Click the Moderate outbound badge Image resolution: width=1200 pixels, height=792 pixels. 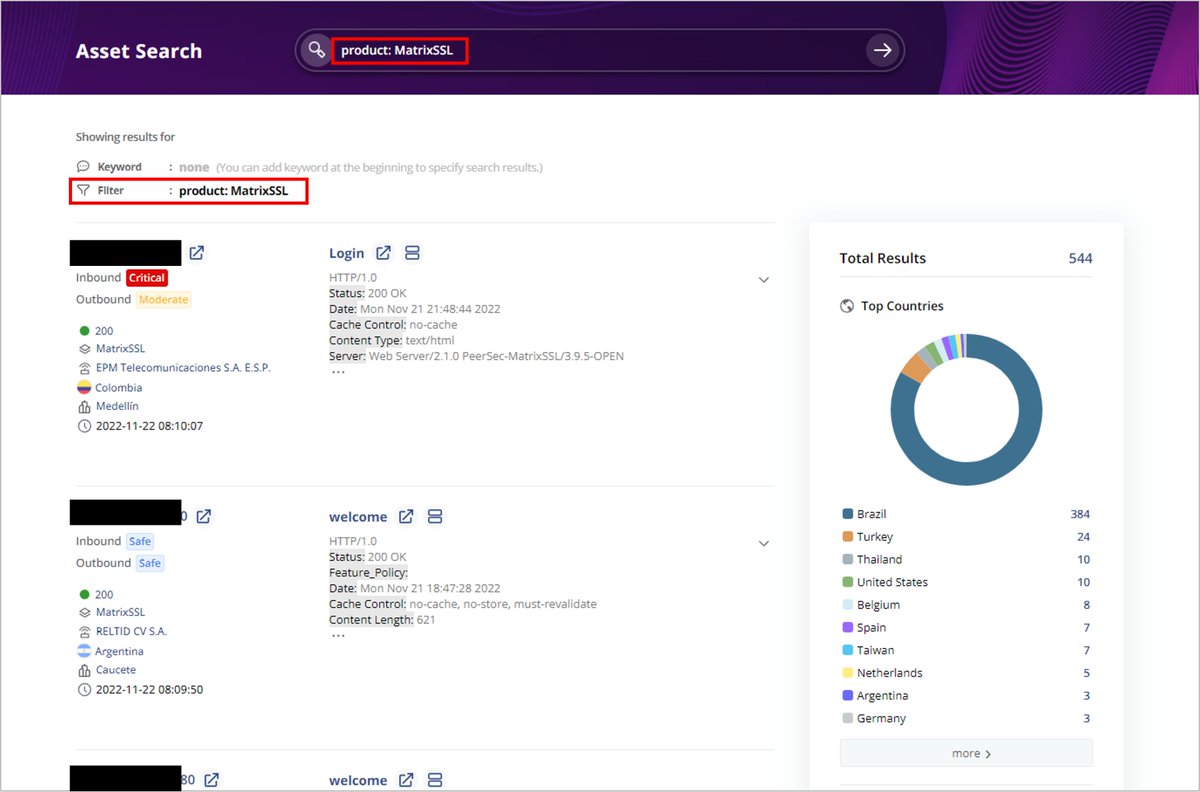click(x=163, y=299)
